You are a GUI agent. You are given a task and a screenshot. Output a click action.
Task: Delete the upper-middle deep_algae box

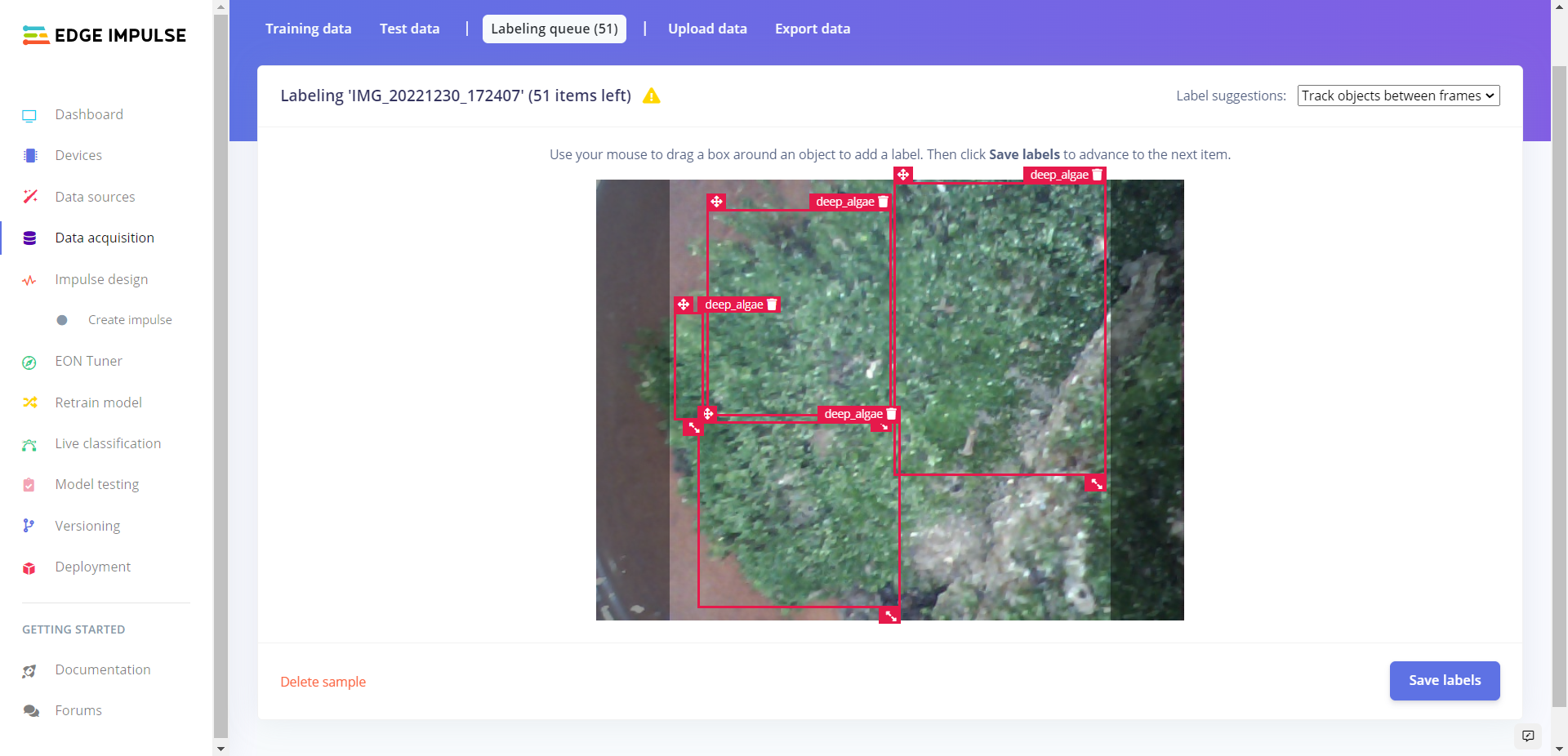pyautogui.click(x=883, y=202)
